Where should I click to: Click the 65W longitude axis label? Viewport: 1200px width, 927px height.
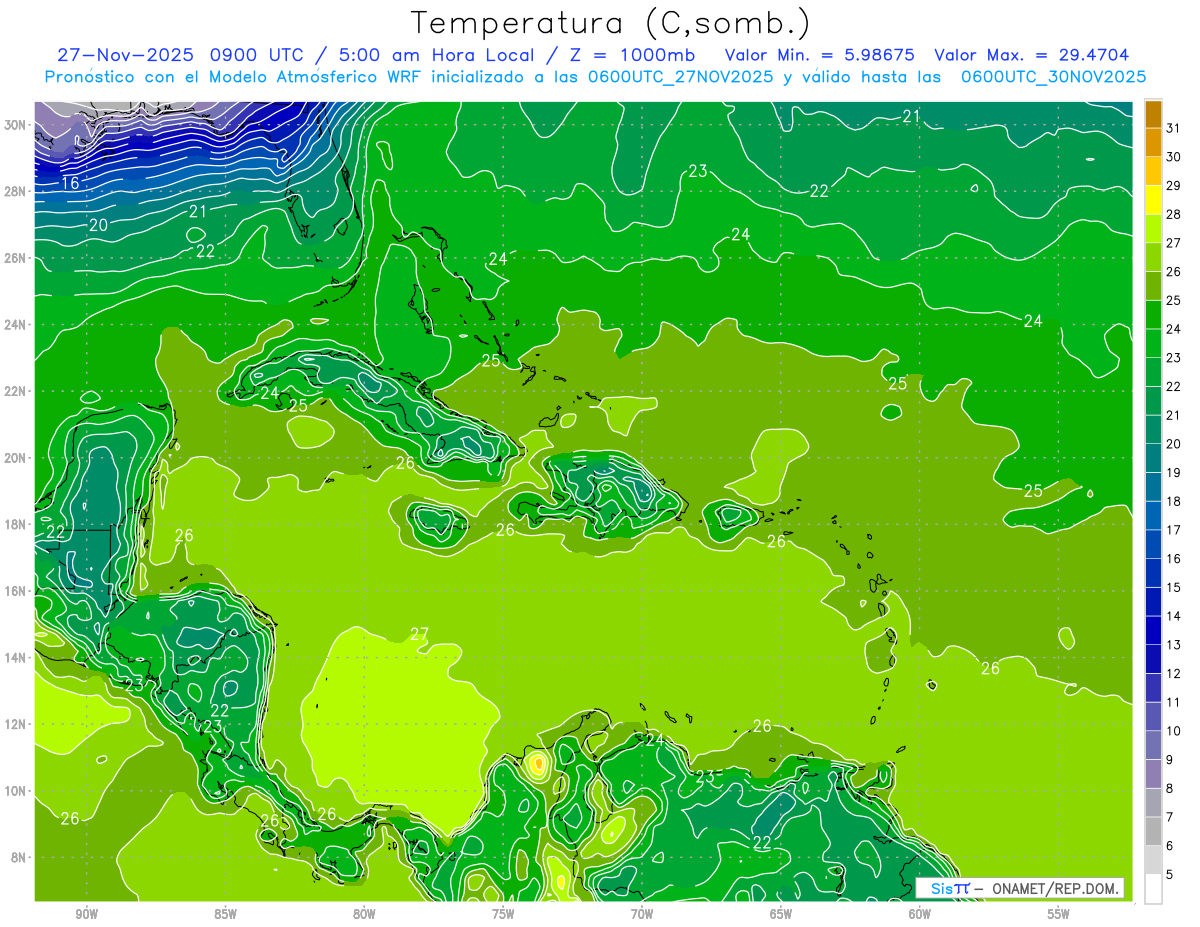coord(781,914)
